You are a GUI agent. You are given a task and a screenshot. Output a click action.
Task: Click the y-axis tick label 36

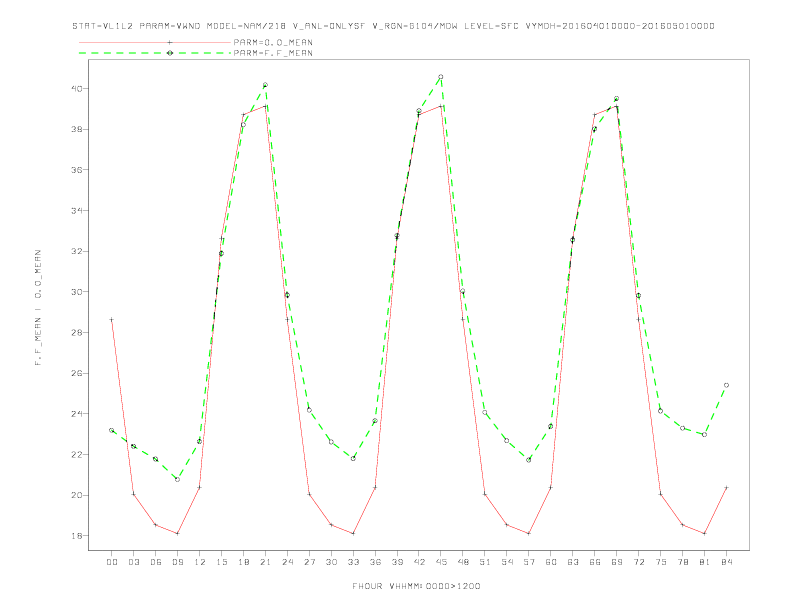coord(77,170)
